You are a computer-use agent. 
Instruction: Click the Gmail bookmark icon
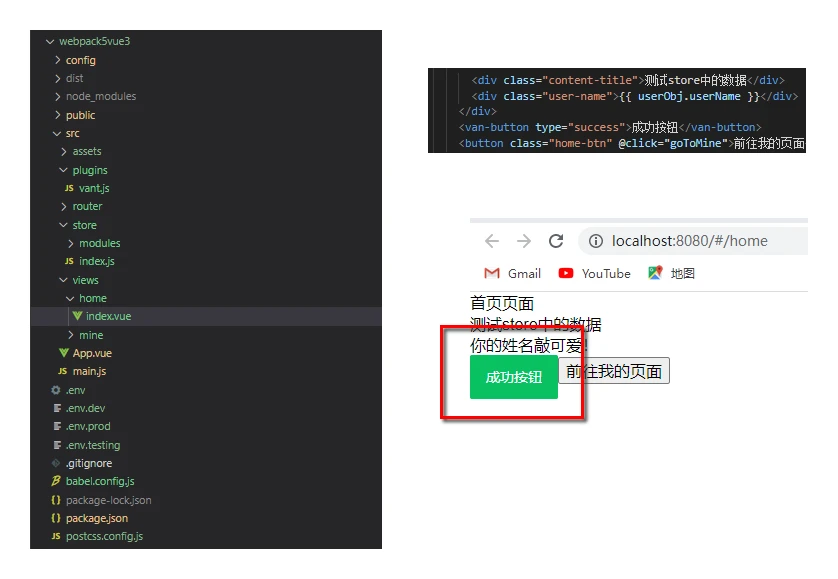[x=492, y=273]
